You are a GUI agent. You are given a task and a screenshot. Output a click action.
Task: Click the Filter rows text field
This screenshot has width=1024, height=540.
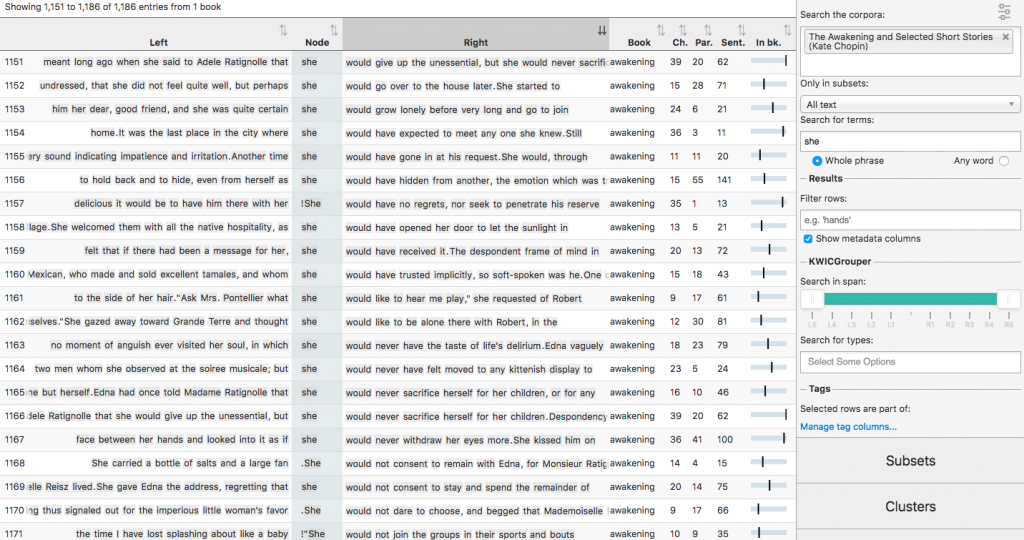click(909, 219)
